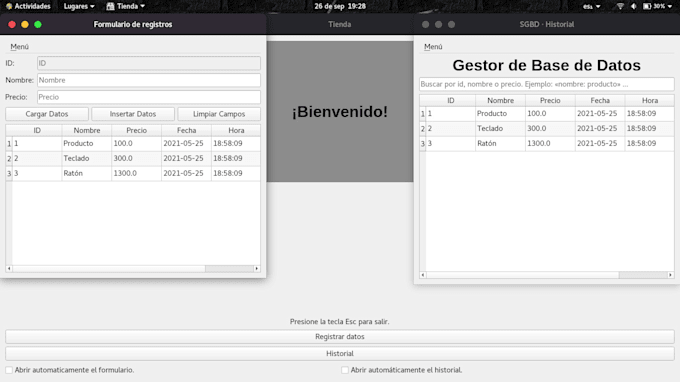Click the Nombre column header in the form table
Image resolution: width=680 pixels, height=382 pixels.
tap(87, 130)
